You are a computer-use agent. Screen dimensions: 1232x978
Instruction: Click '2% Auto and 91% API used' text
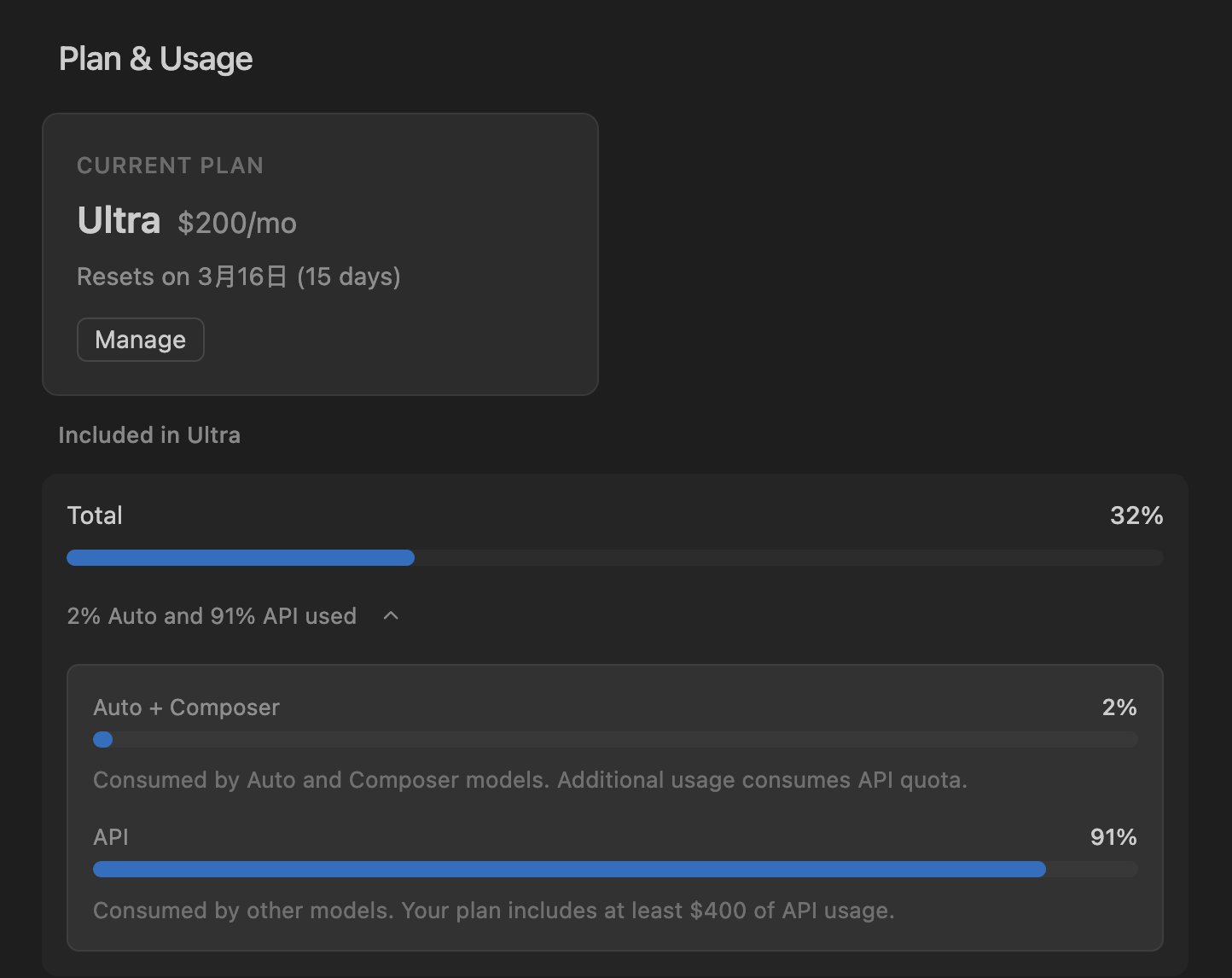click(212, 616)
